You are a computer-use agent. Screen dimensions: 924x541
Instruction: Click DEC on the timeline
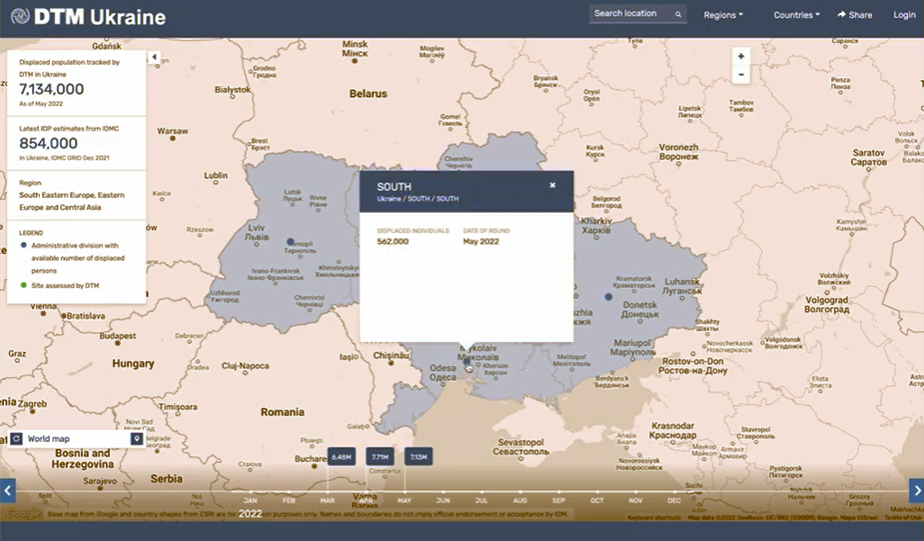coord(674,500)
